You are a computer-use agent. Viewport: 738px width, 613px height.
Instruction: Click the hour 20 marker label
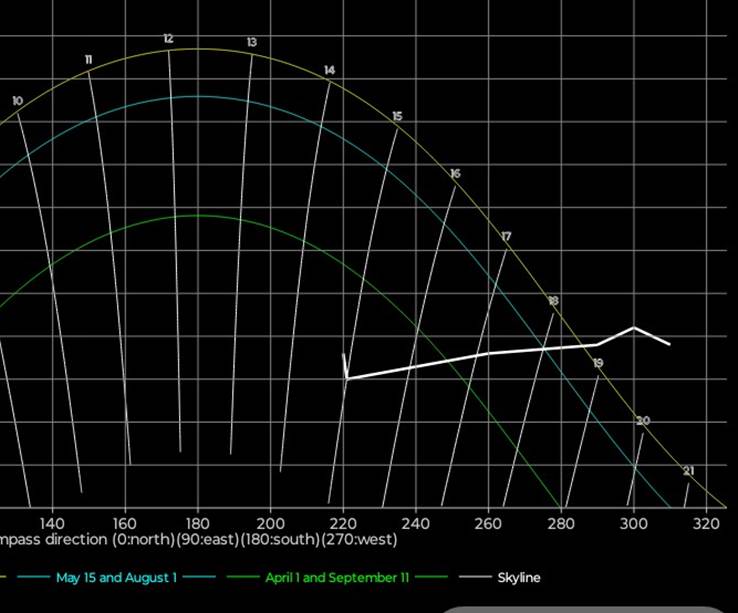coord(643,421)
